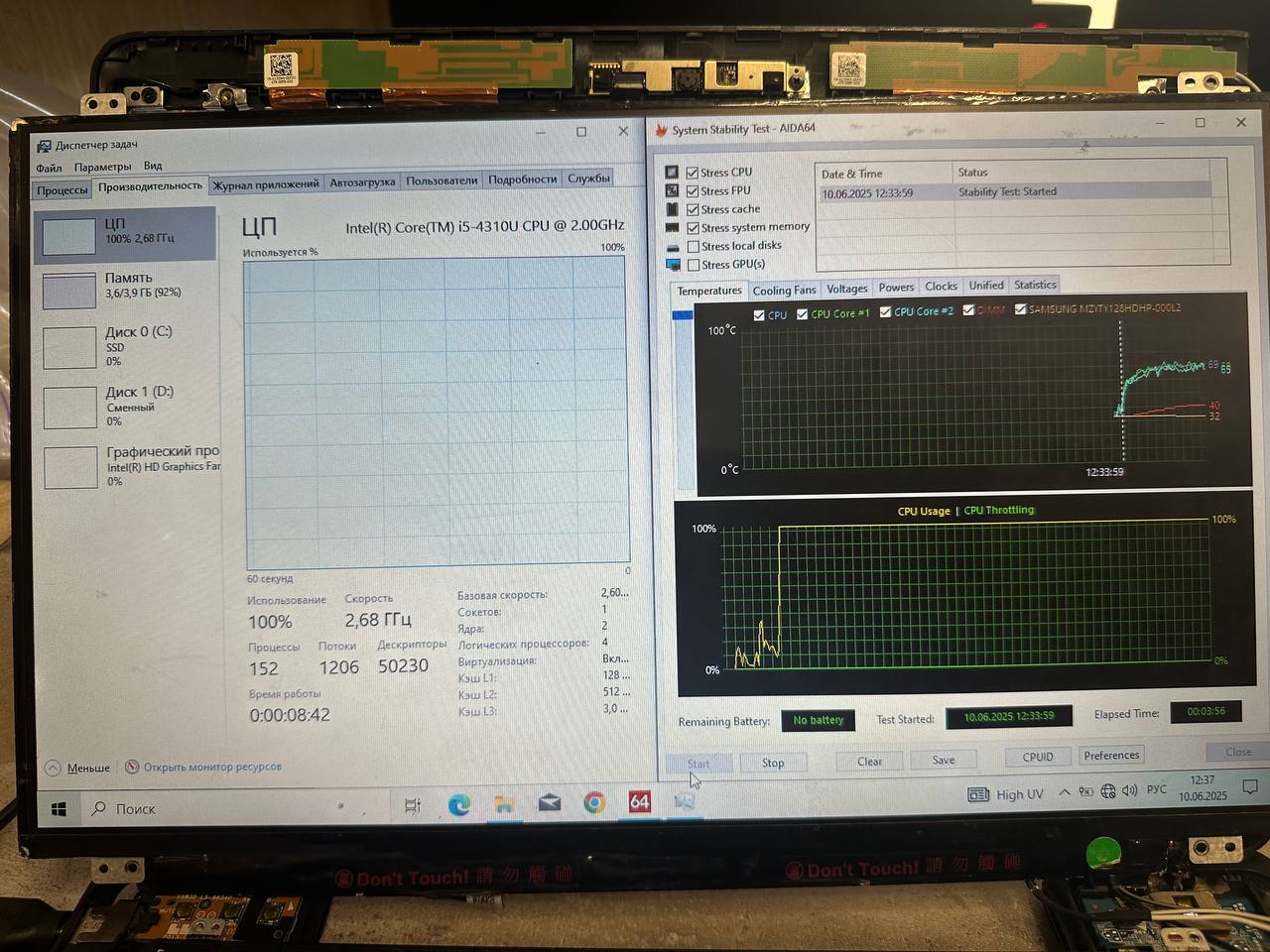1270x952 pixels.
Task: Open the Mail app in the taskbar
Action: 549,803
